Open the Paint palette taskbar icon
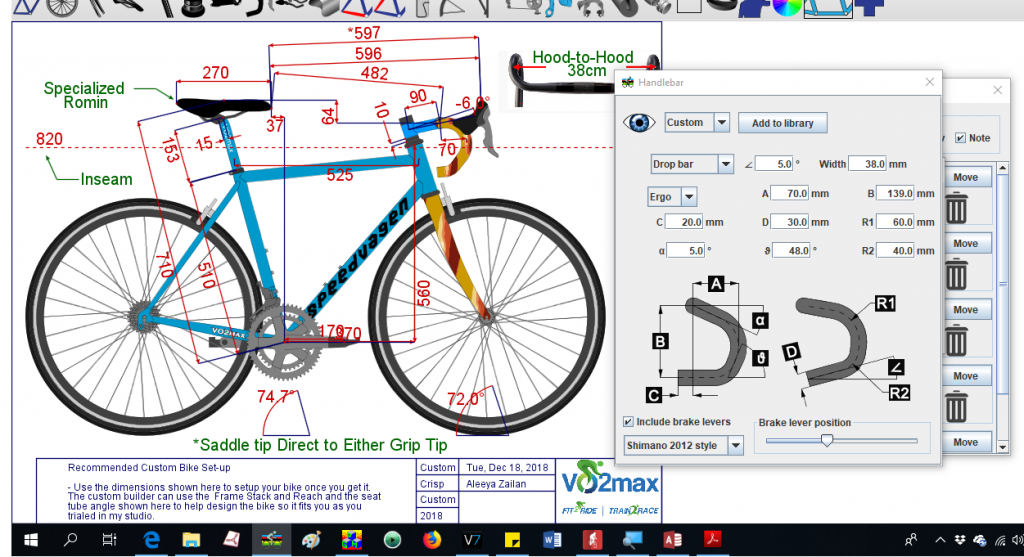1024x557 pixels. click(312, 540)
